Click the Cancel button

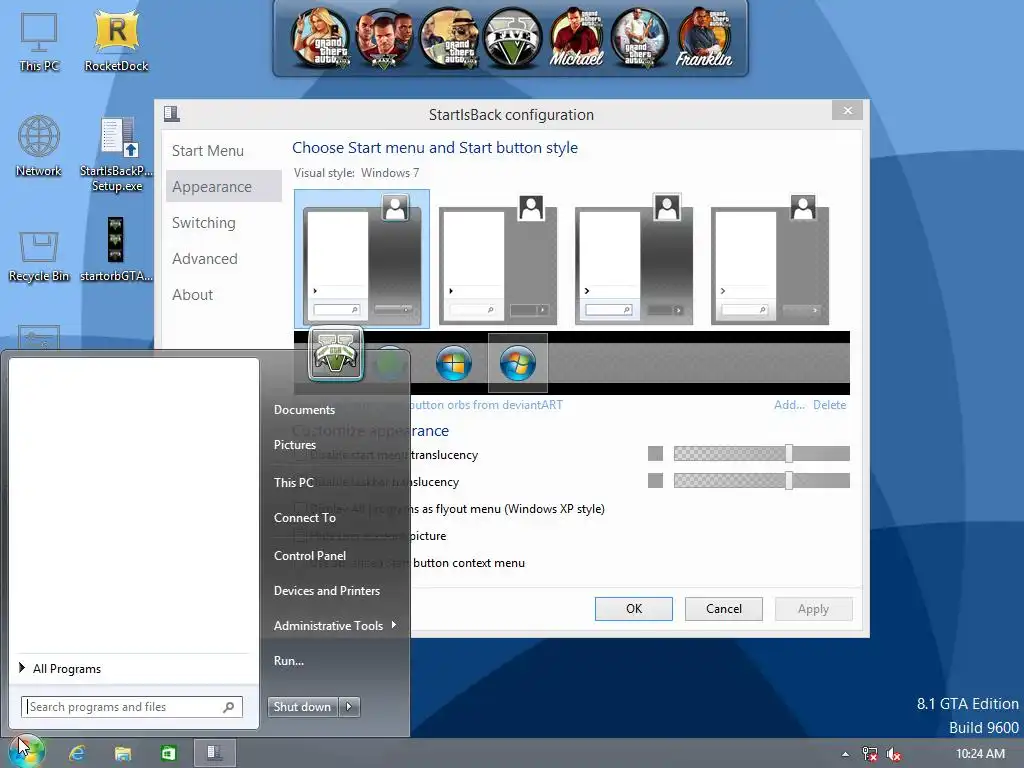pyautogui.click(x=724, y=609)
